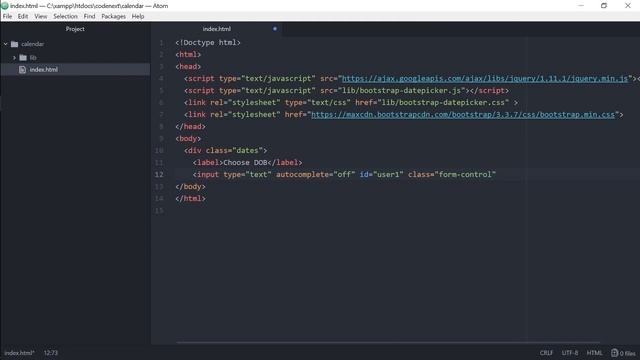Image resolution: width=640 pixels, height=360 pixels.
Task: Click autocomplete "off" attribute value
Action: point(344,175)
